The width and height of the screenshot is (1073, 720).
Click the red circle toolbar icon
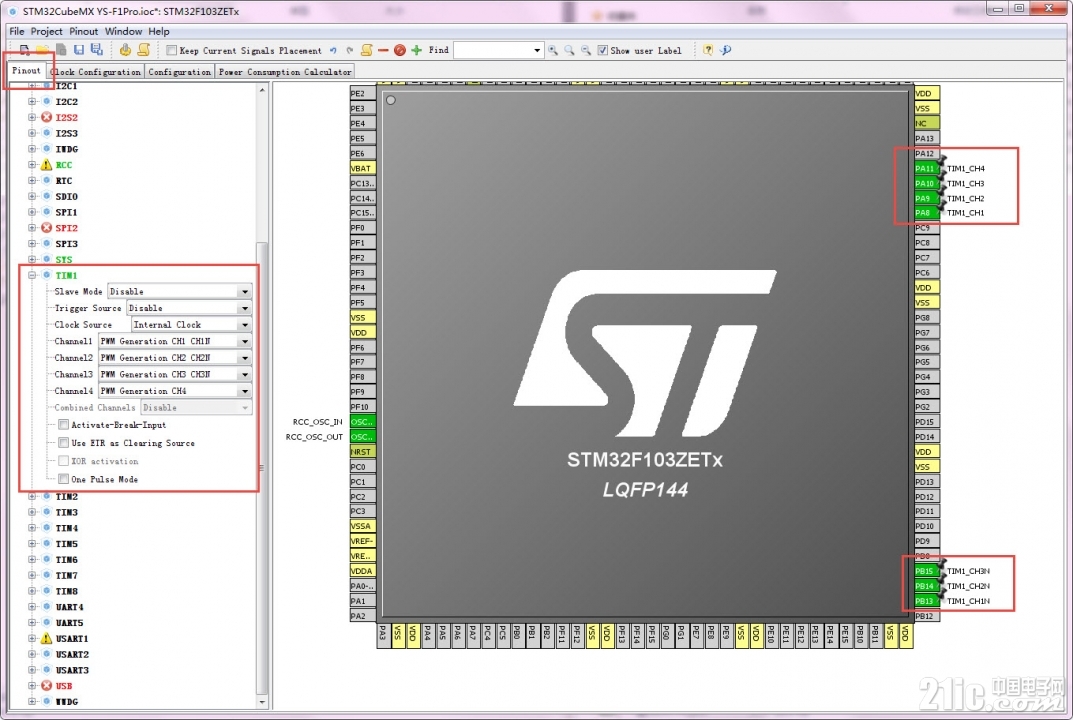click(x=400, y=50)
